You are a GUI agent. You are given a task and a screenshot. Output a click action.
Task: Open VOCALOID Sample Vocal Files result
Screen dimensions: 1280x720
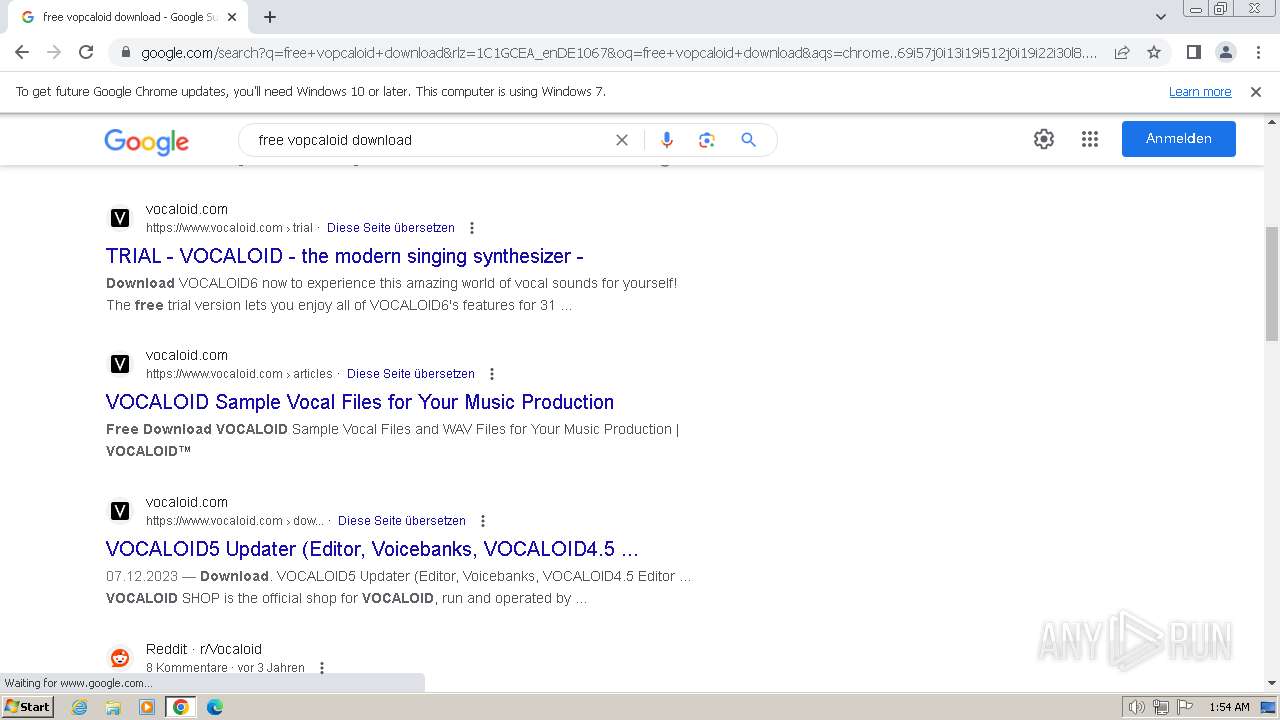coord(360,402)
